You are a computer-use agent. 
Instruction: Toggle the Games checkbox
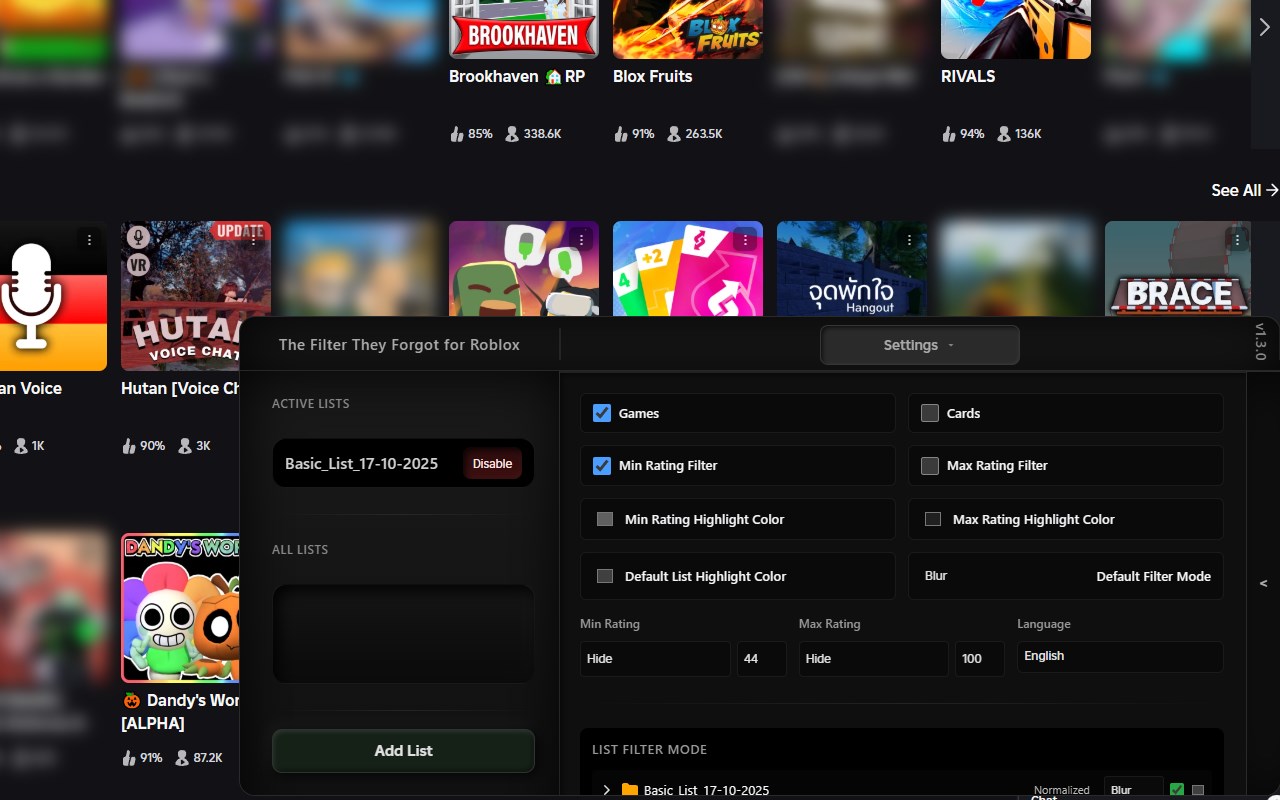(x=602, y=413)
